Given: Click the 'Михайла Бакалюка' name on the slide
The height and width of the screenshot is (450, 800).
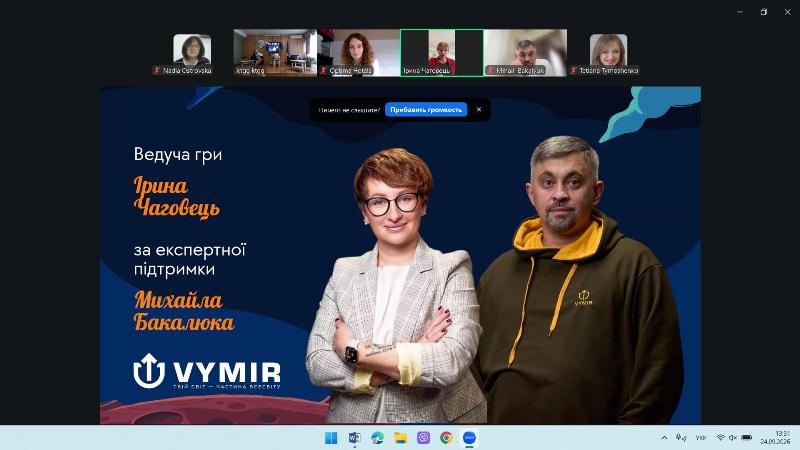Looking at the screenshot, I should coord(184,311).
